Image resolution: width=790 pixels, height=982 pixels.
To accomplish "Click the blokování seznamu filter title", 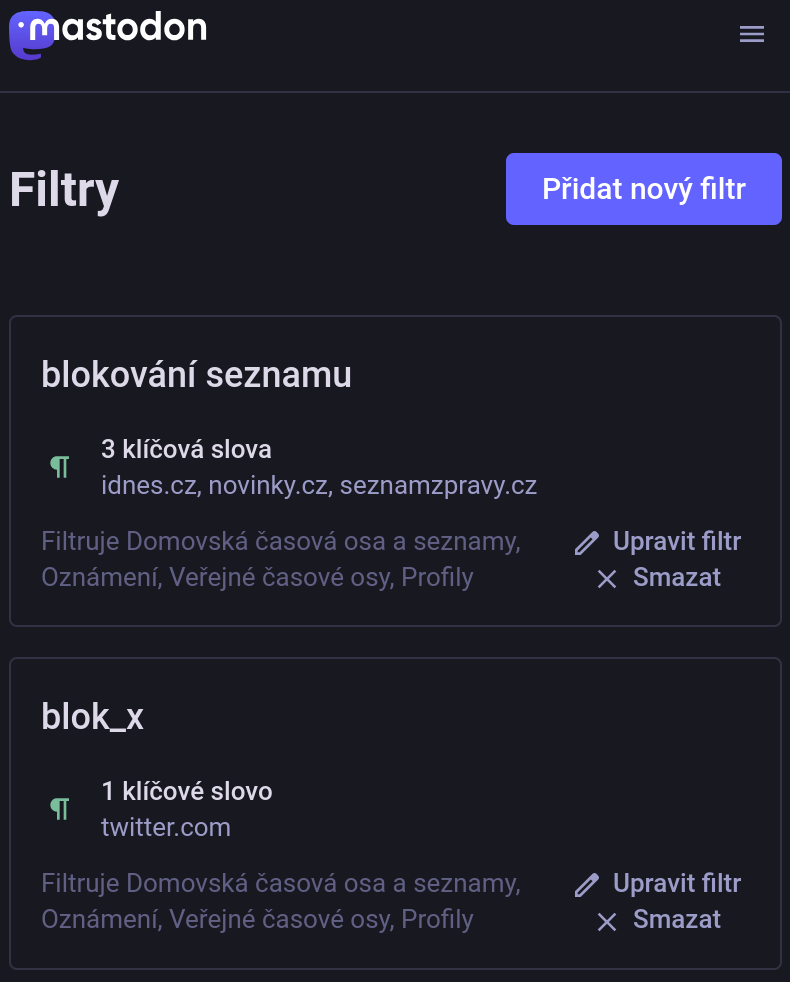I will click(196, 374).
